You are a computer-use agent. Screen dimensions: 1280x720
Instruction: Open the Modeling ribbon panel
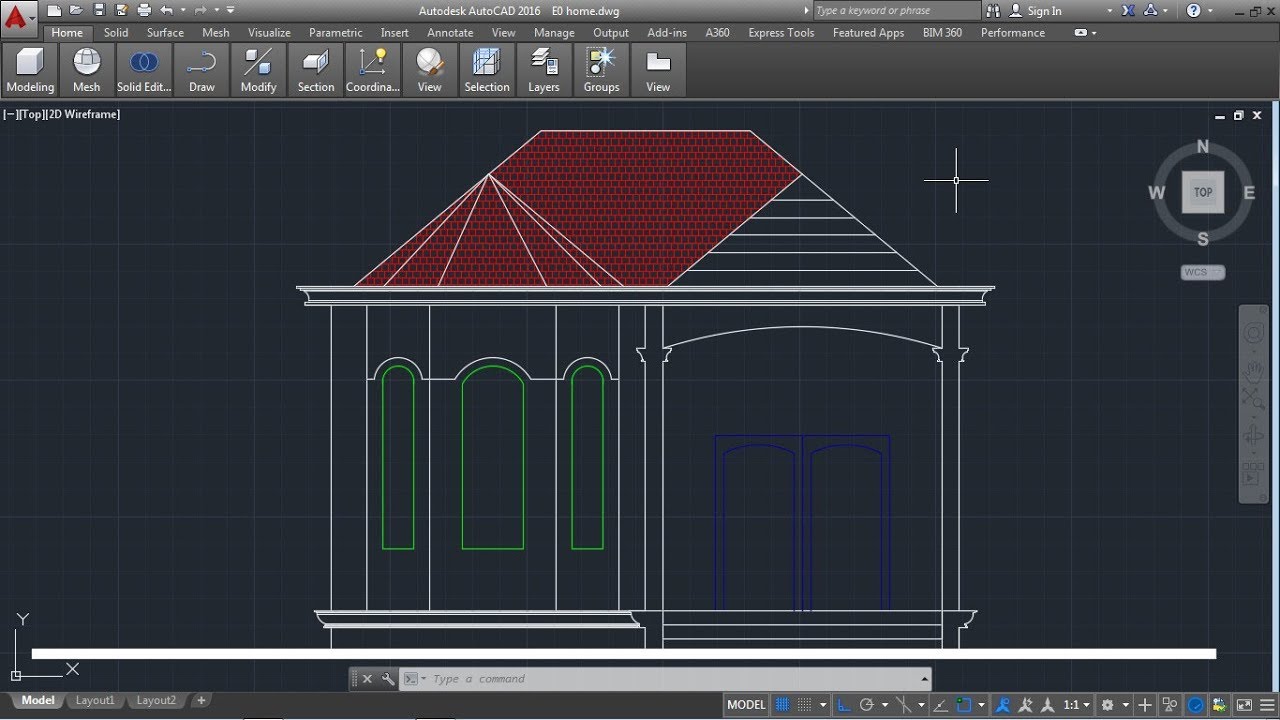pyautogui.click(x=30, y=70)
